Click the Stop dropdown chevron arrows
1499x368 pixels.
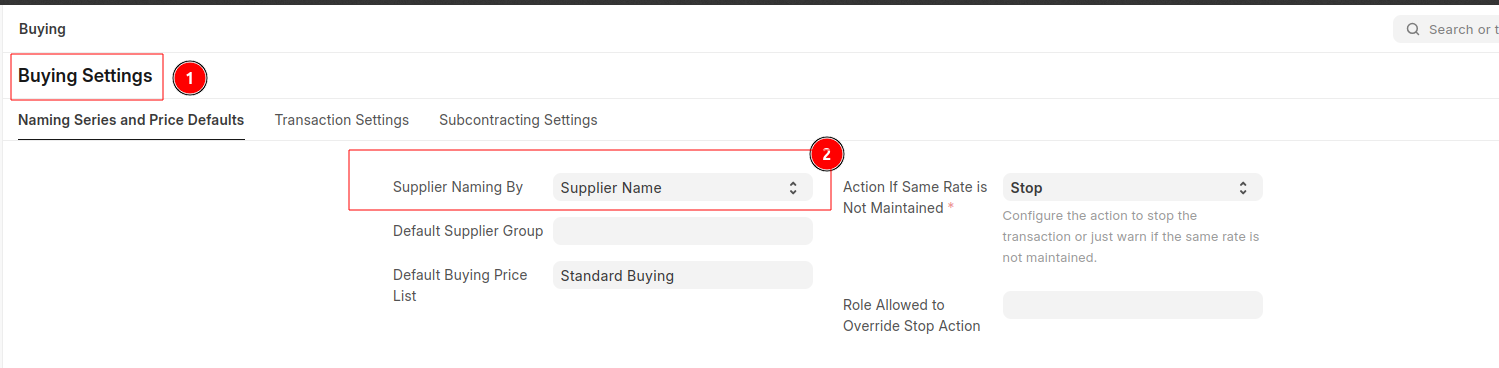click(1243, 187)
